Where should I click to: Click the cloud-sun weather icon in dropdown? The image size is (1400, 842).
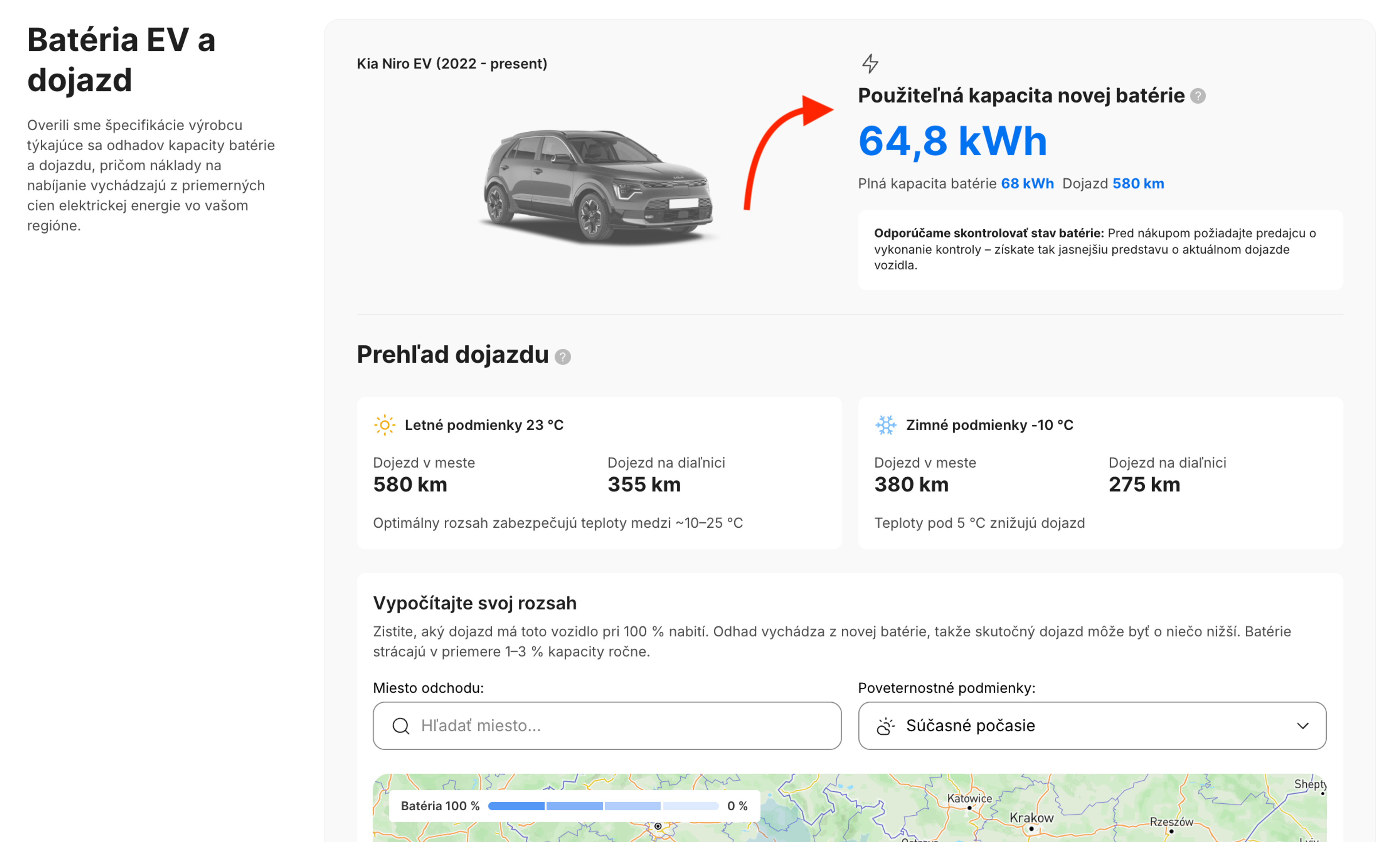tap(886, 726)
